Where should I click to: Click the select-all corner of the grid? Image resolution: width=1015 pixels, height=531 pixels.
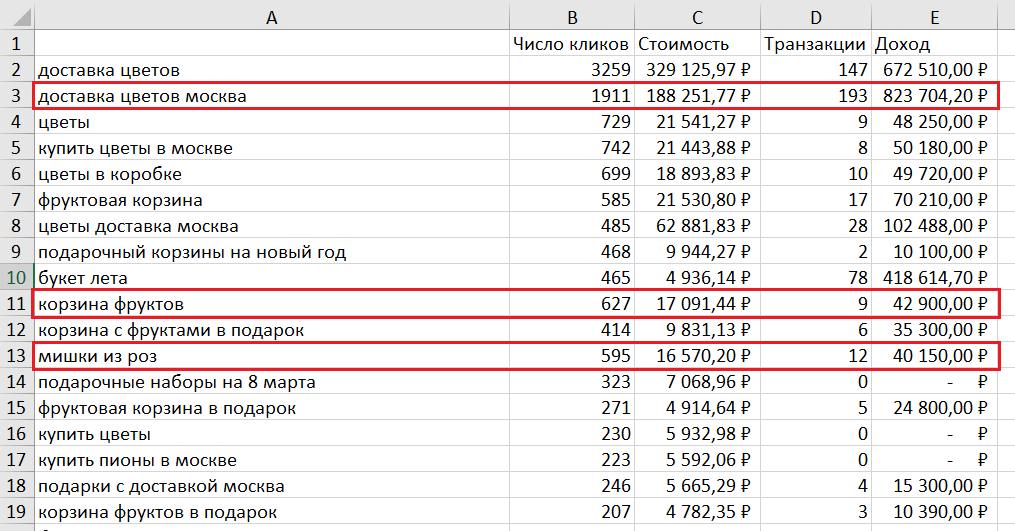tap(16, 15)
